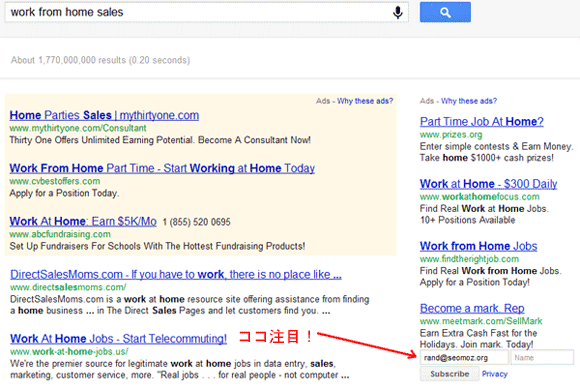Screen dimensions: 580x389
Task: Open 'Become a mark. Rep' ad link
Action: point(472,308)
